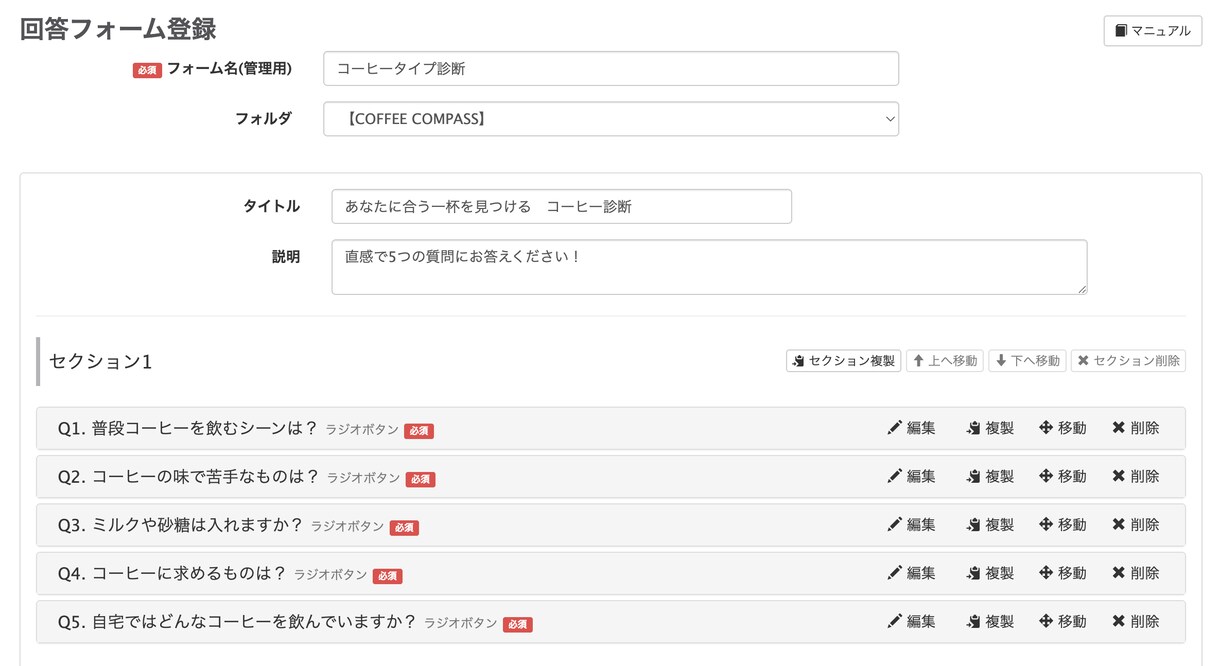1220x666 pixels.
Task: Edit Q3 with the 編集 icon
Action: click(x=911, y=524)
